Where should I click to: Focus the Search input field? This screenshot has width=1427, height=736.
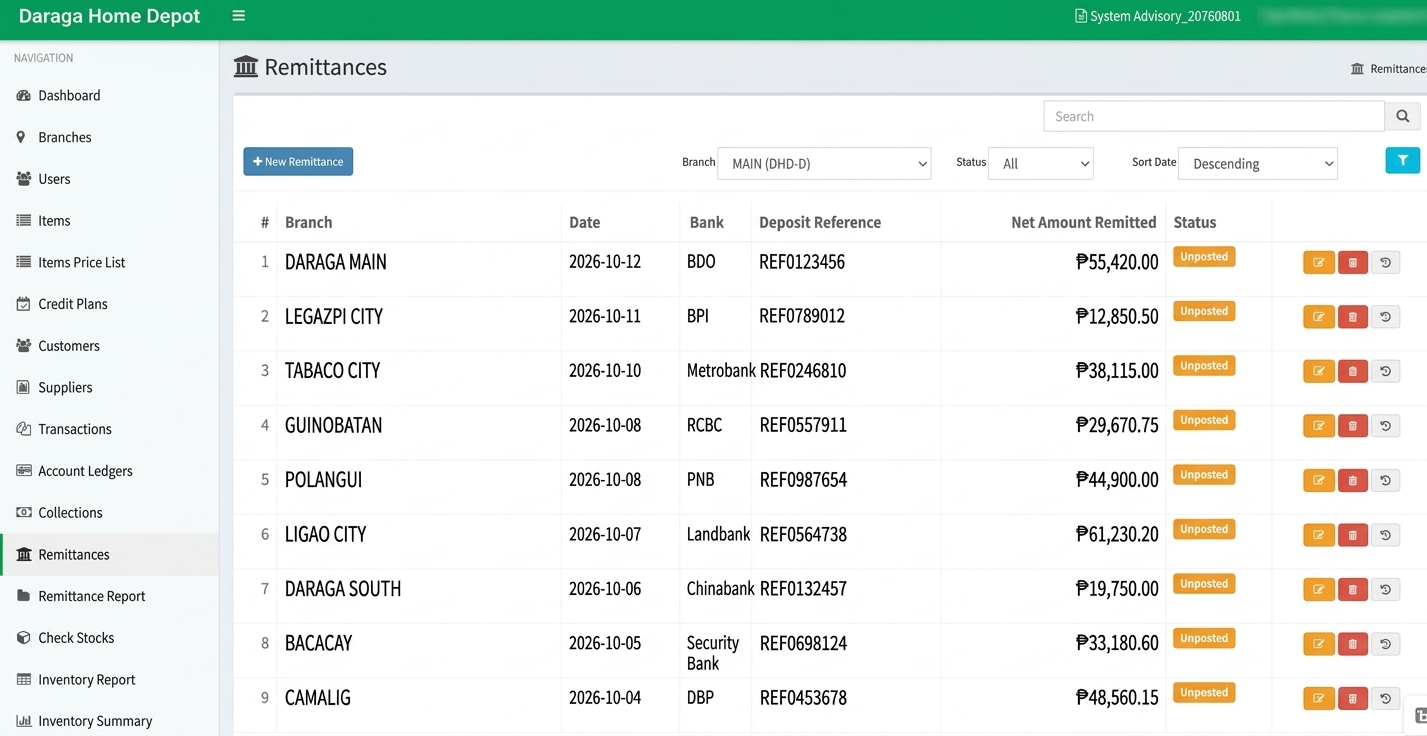(x=1214, y=116)
